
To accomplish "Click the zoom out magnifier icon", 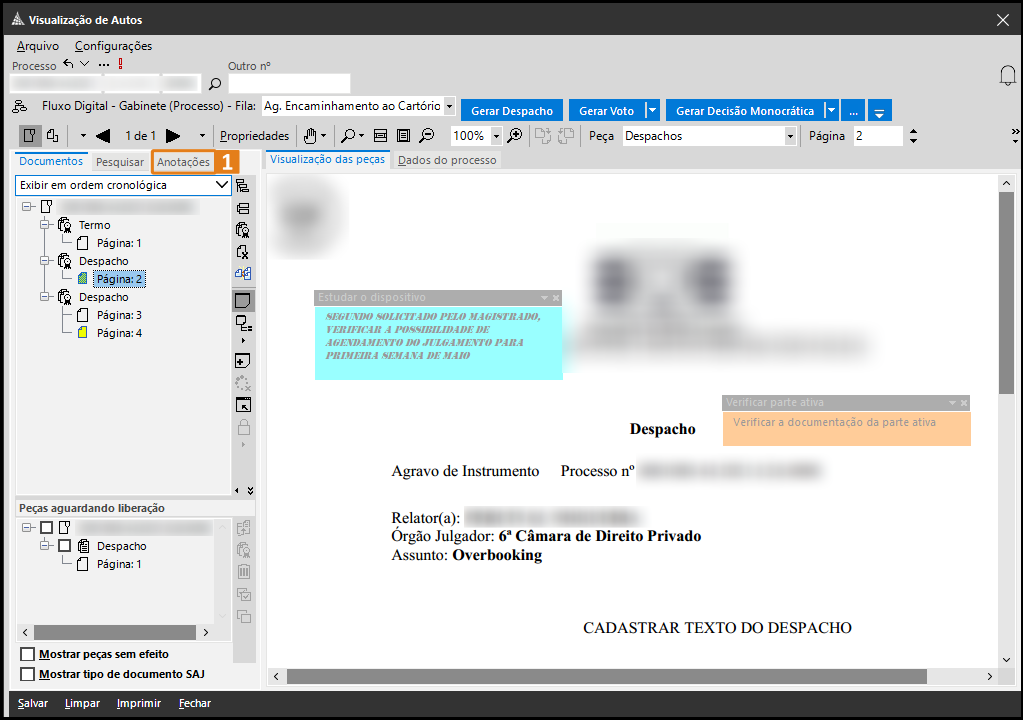I will [x=427, y=136].
